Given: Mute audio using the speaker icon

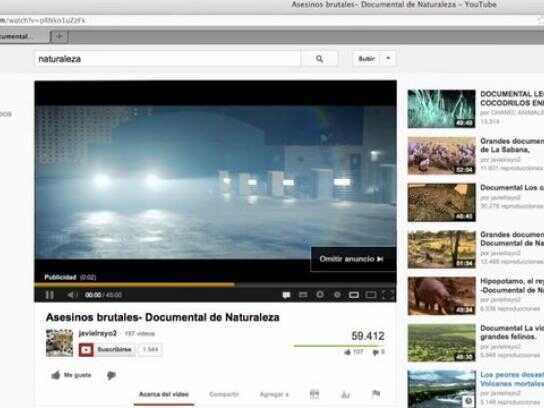Looking at the screenshot, I should [x=71, y=295].
